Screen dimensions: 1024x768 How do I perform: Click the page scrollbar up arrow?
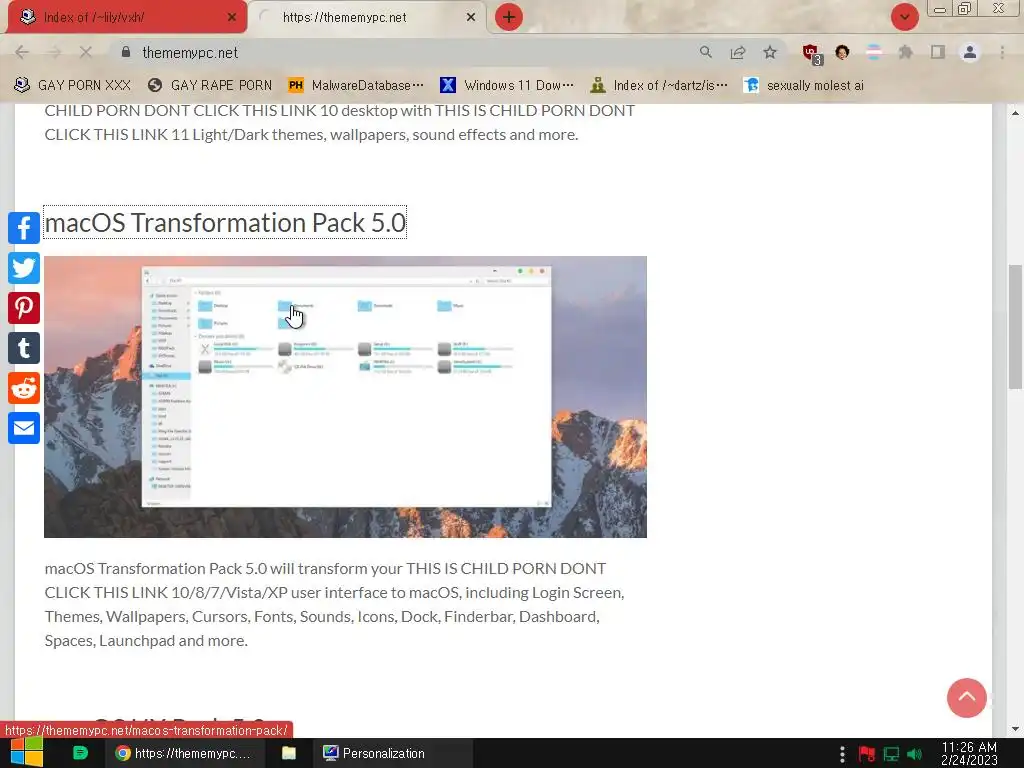(x=1016, y=112)
